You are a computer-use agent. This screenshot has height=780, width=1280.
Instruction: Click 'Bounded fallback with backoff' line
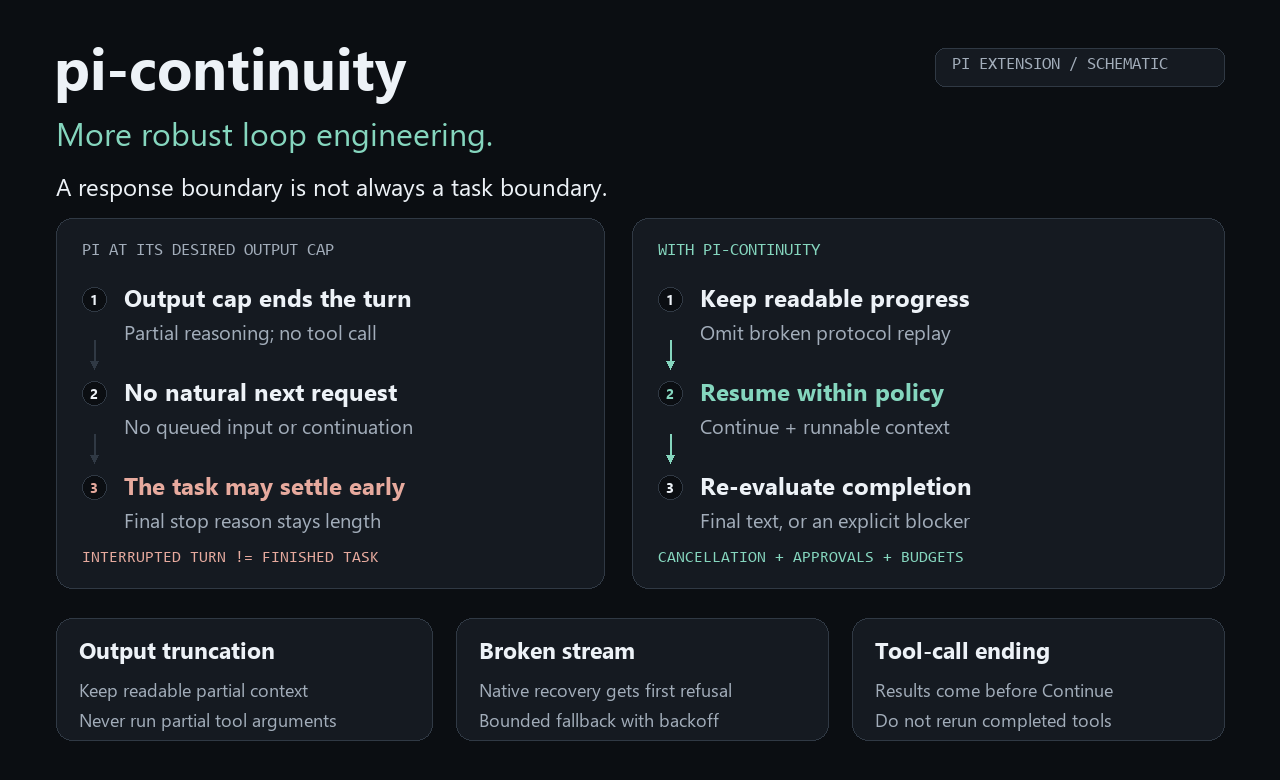(598, 721)
